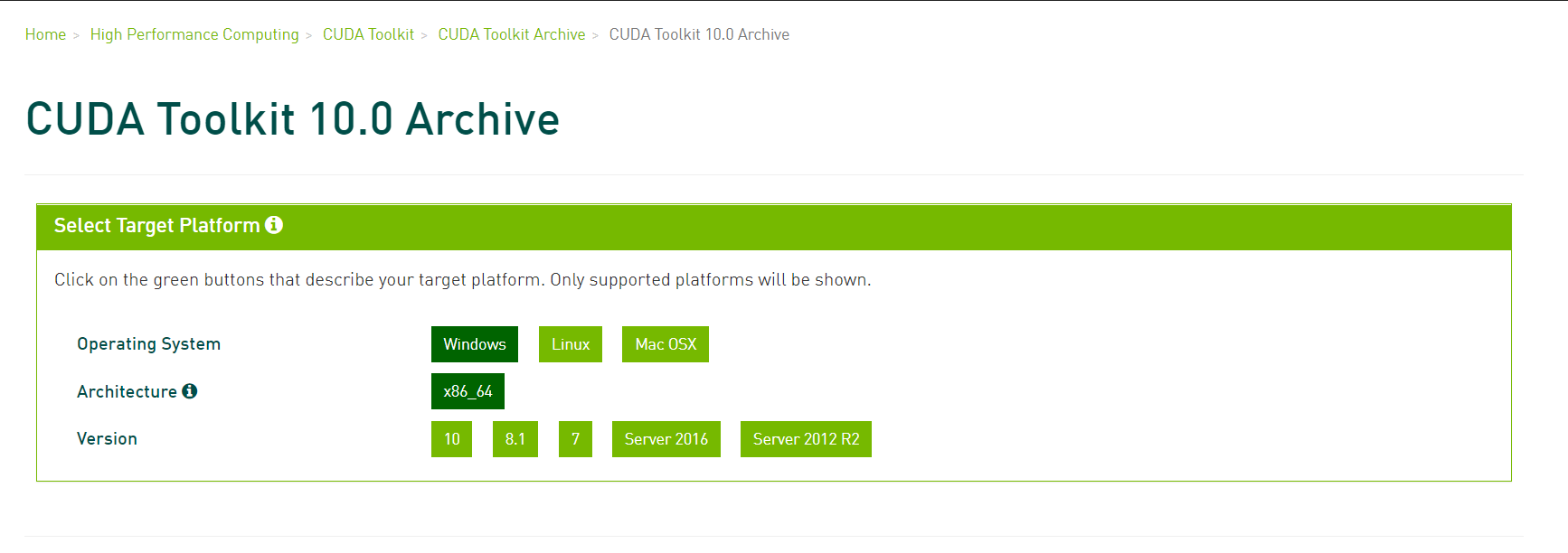Pick Mac OSX as operating system
Screen dimensions: 1568x553
pos(666,344)
